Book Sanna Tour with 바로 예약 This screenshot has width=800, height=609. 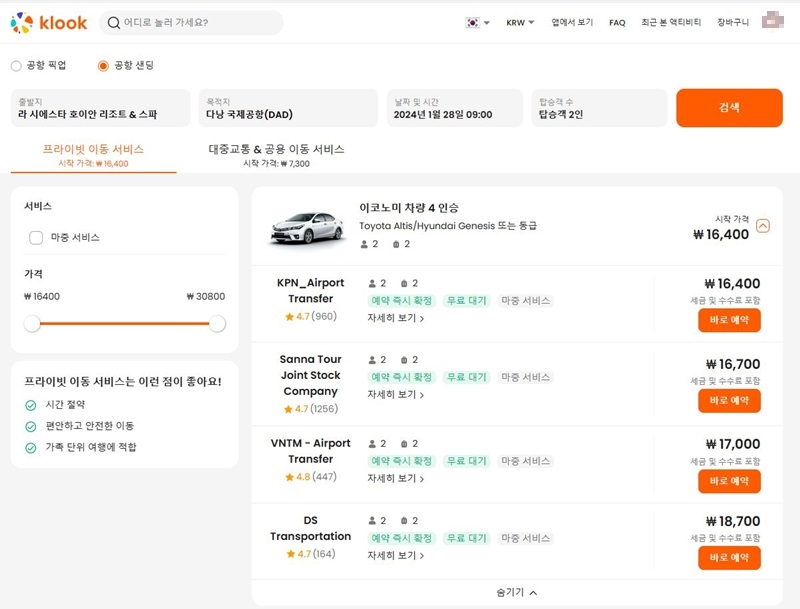[729, 401]
